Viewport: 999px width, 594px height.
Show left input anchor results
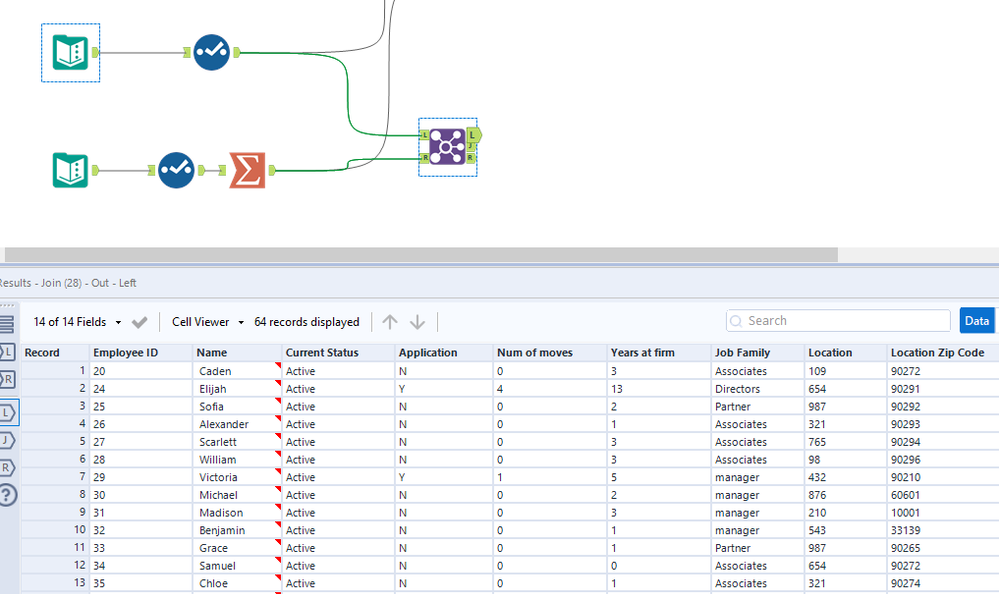pos(8,352)
